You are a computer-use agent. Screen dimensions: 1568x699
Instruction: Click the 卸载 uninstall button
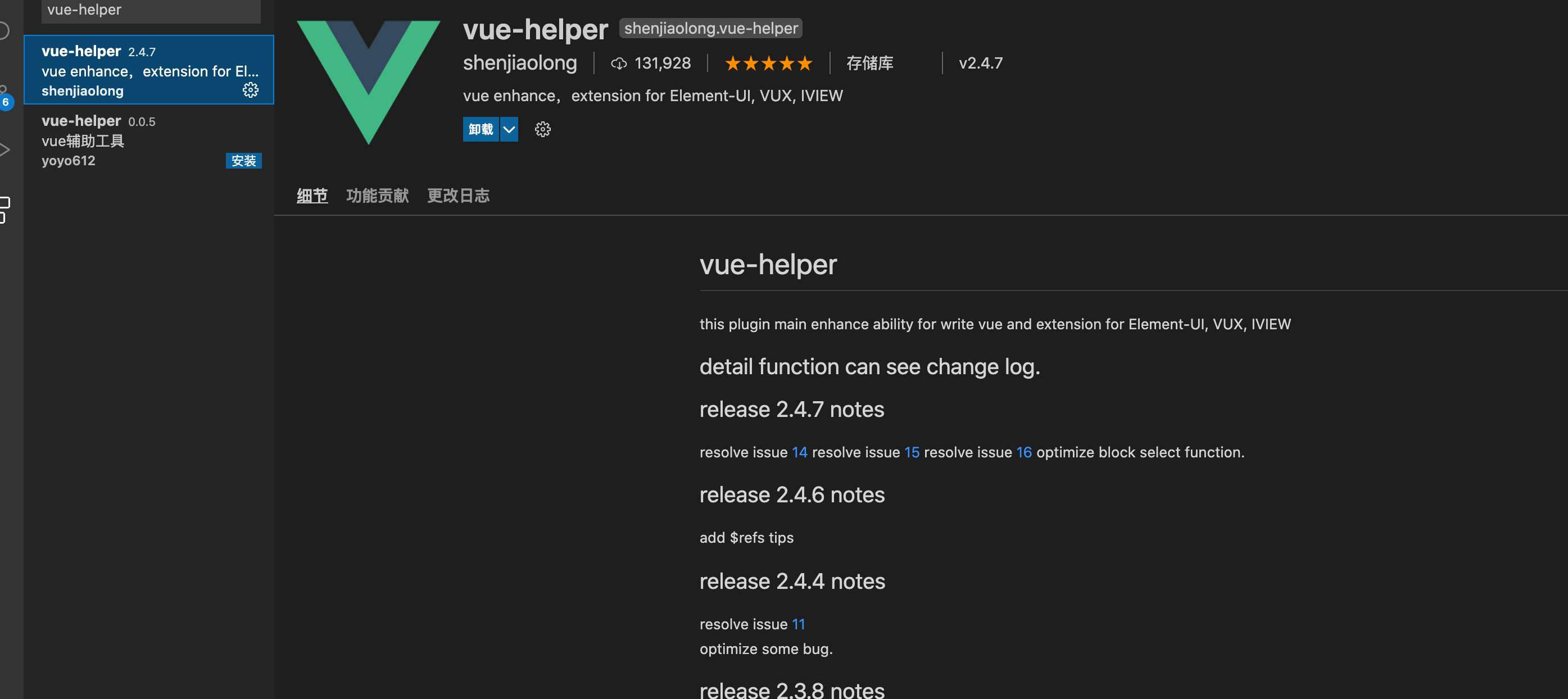pyautogui.click(x=481, y=130)
